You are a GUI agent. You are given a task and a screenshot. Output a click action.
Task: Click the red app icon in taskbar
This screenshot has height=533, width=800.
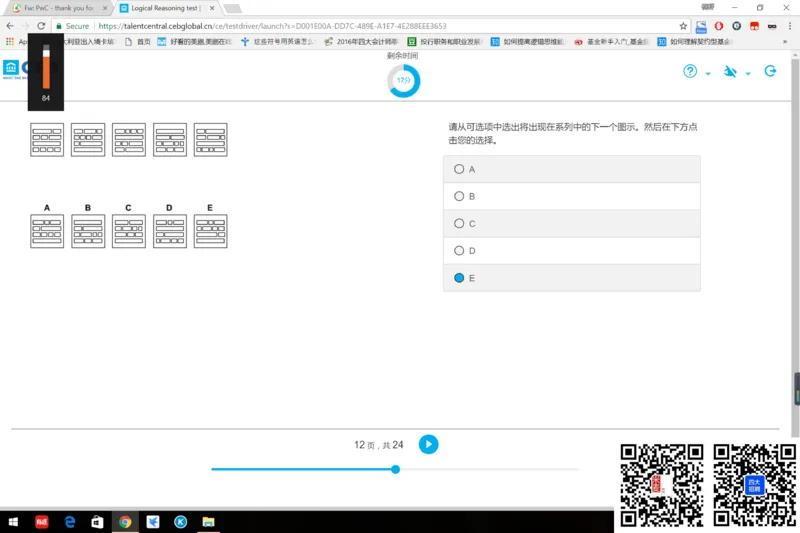click(42, 522)
